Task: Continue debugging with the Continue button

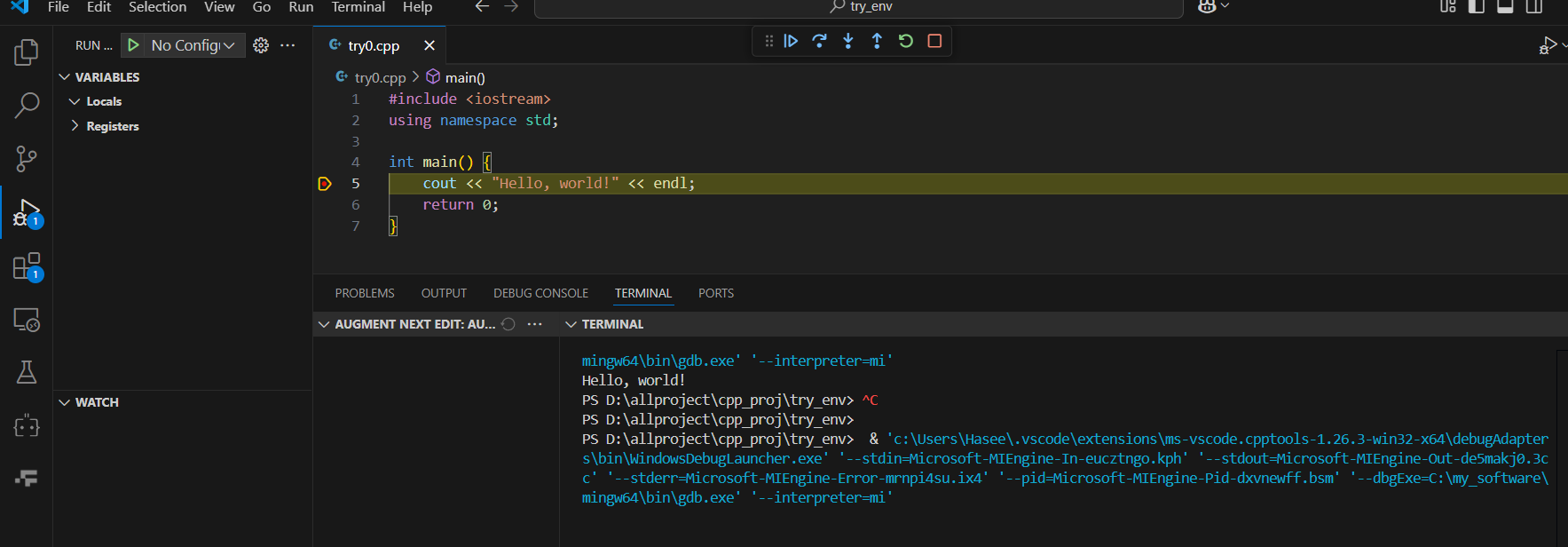Action: [x=791, y=41]
